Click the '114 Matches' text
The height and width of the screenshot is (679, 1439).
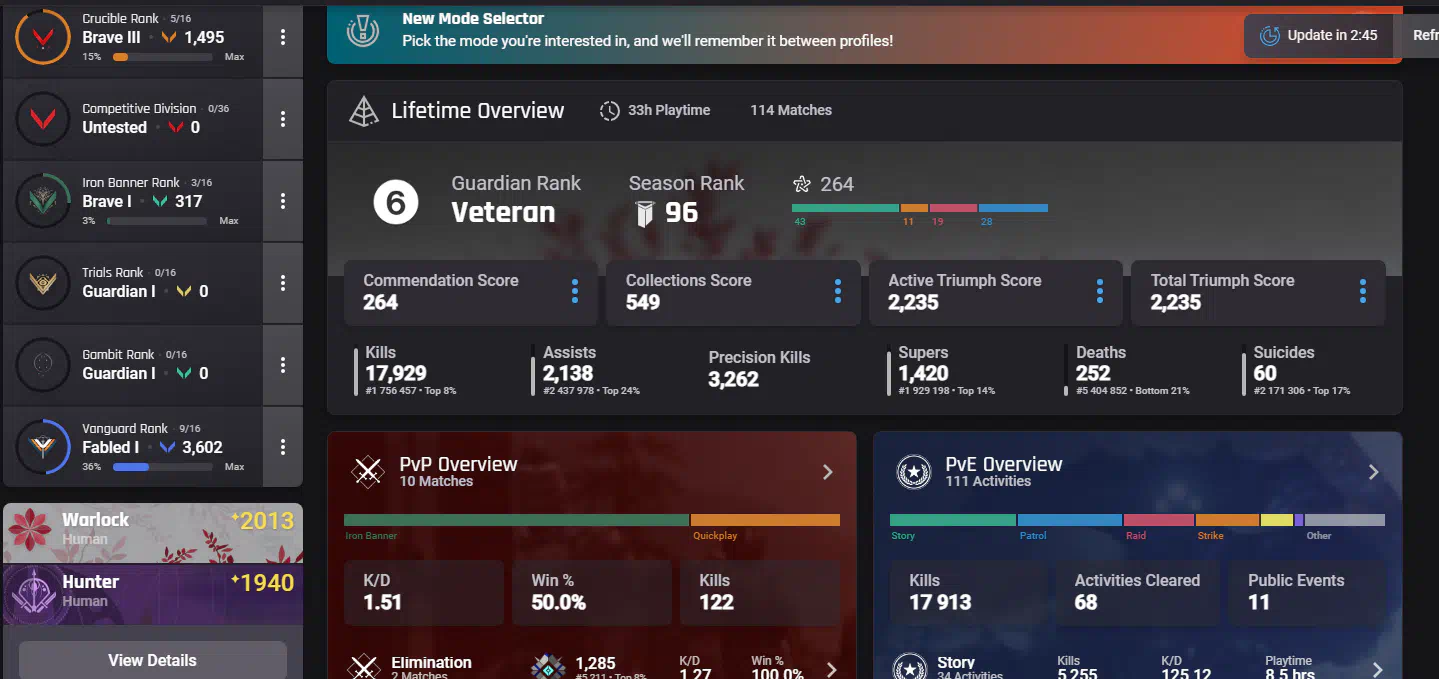pyautogui.click(x=791, y=110)
